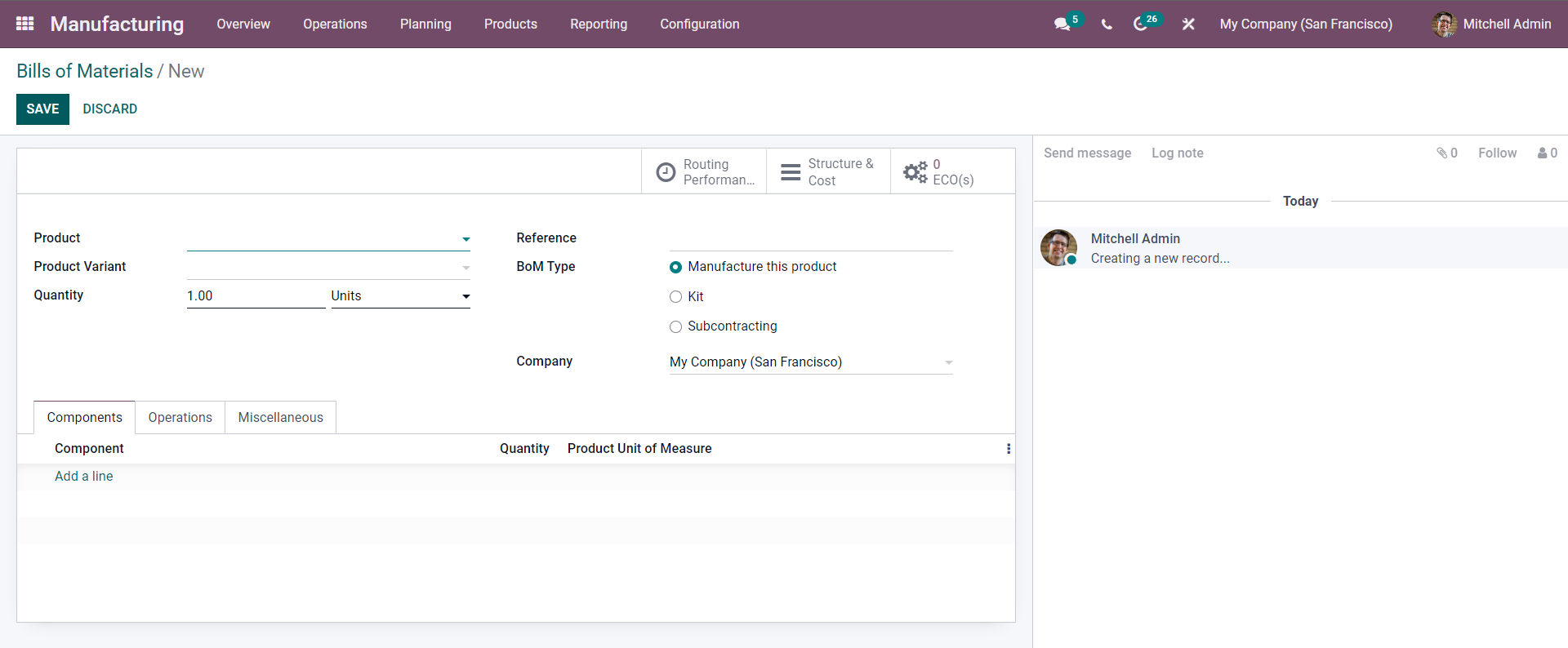This screenshot has height=648, width=1568.
Task: Click the phone VoIP icon
Action: pos(1107,24)
